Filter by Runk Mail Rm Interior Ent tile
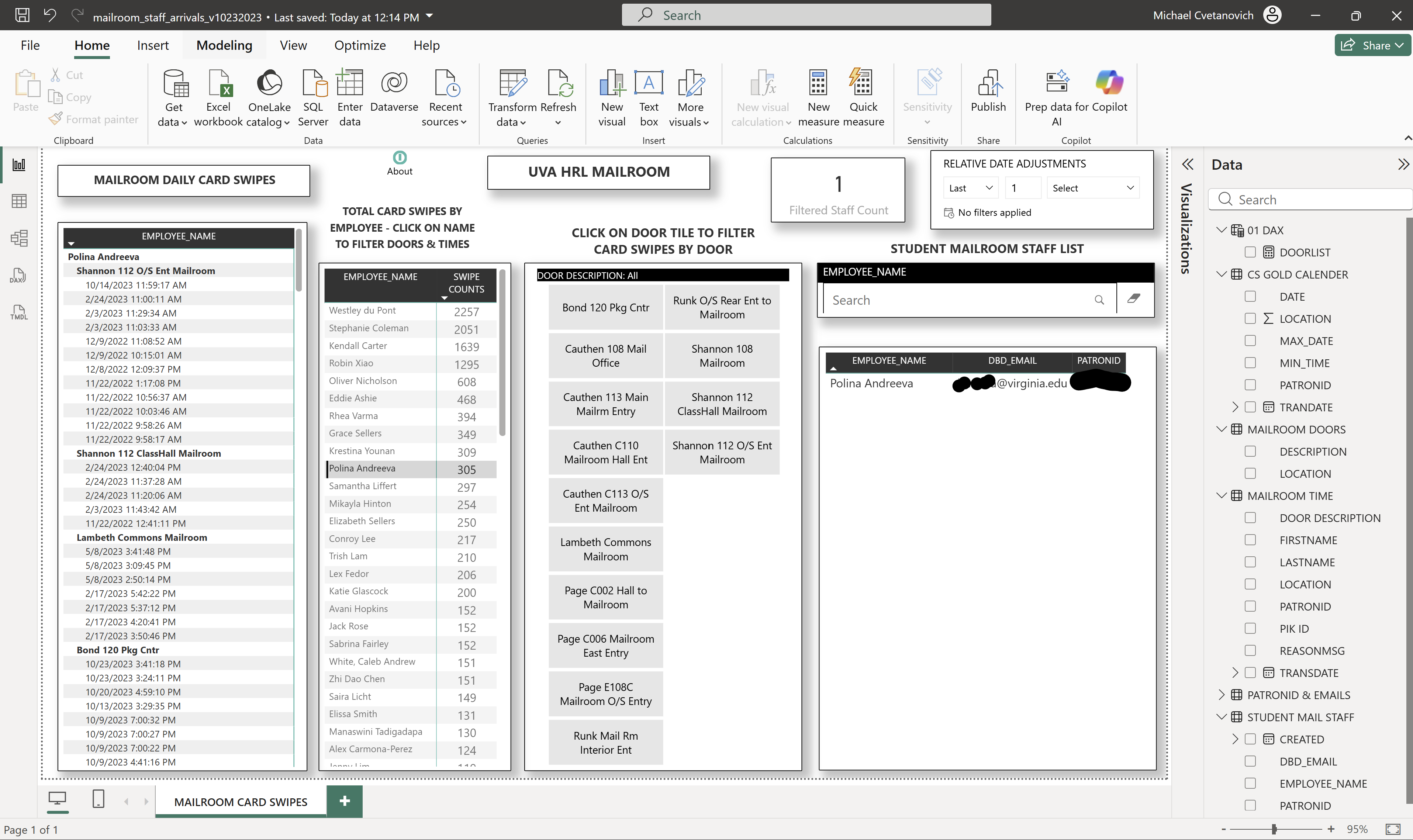1413x840 pixels. click(x=606, y=743)
